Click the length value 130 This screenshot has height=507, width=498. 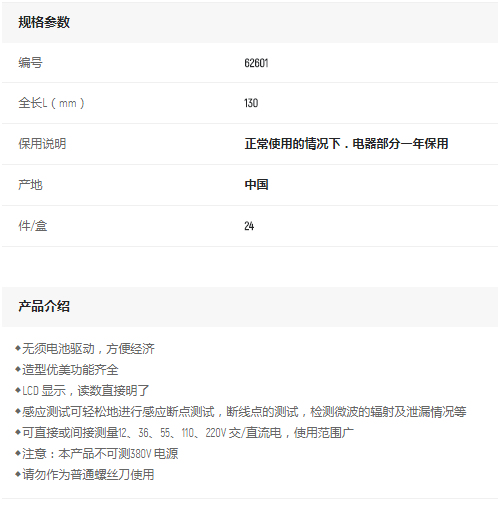pyautogui.click(x=251, y=103)
